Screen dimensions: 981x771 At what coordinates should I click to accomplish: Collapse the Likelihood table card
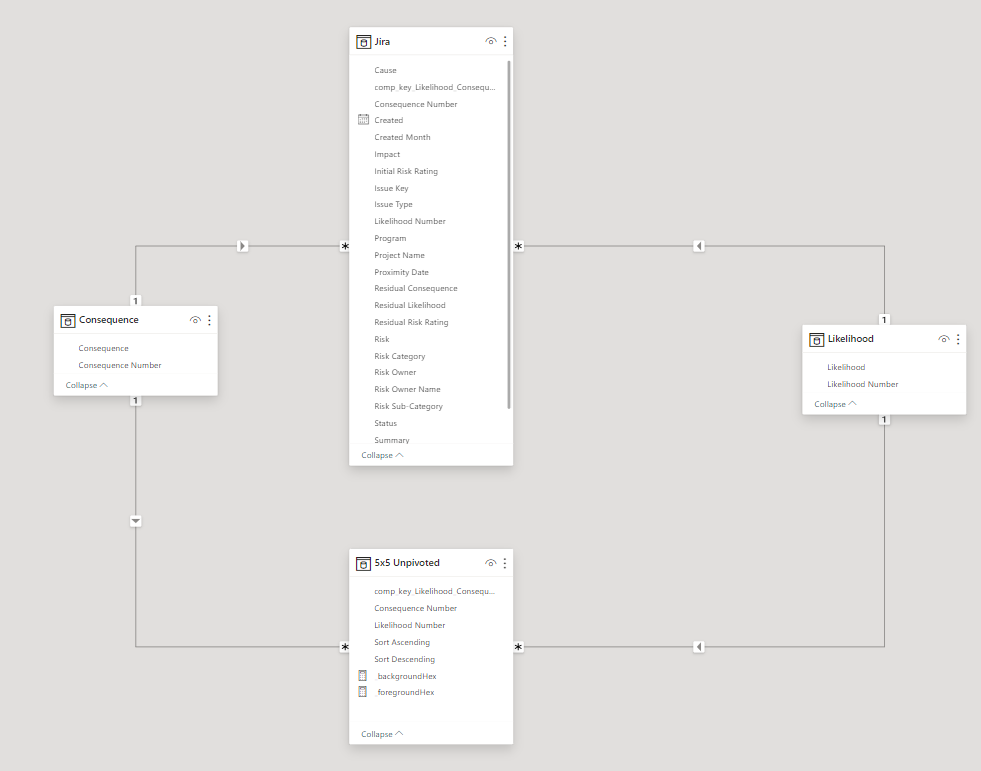(x=835, y=404)
